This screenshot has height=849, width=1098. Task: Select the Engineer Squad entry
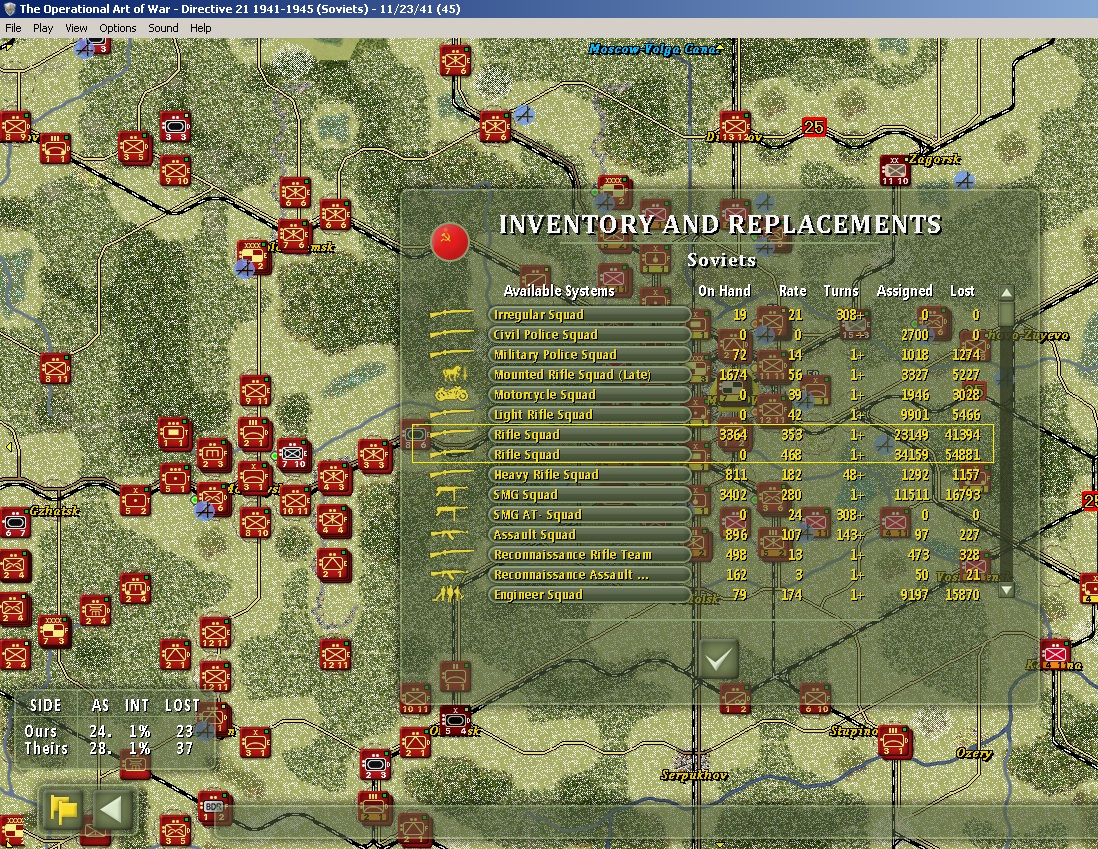pyautogui.click(x=590, y=594)
